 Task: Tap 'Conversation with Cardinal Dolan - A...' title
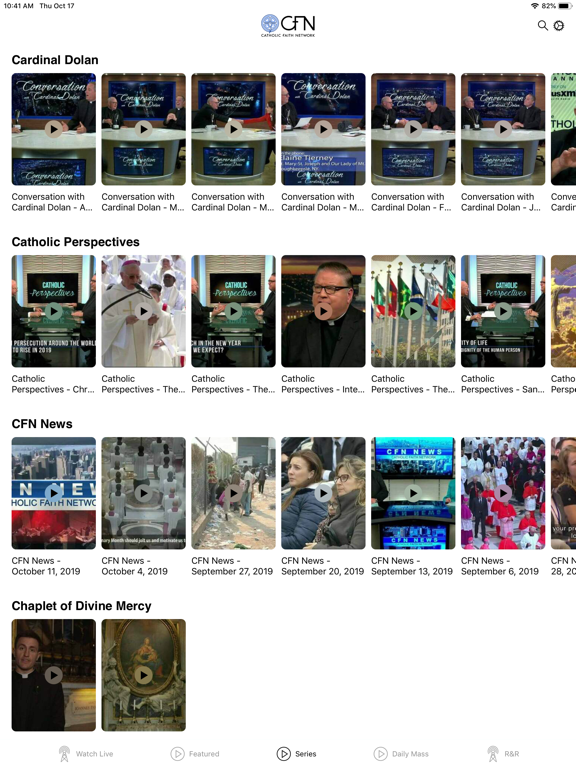click(52, 202)
